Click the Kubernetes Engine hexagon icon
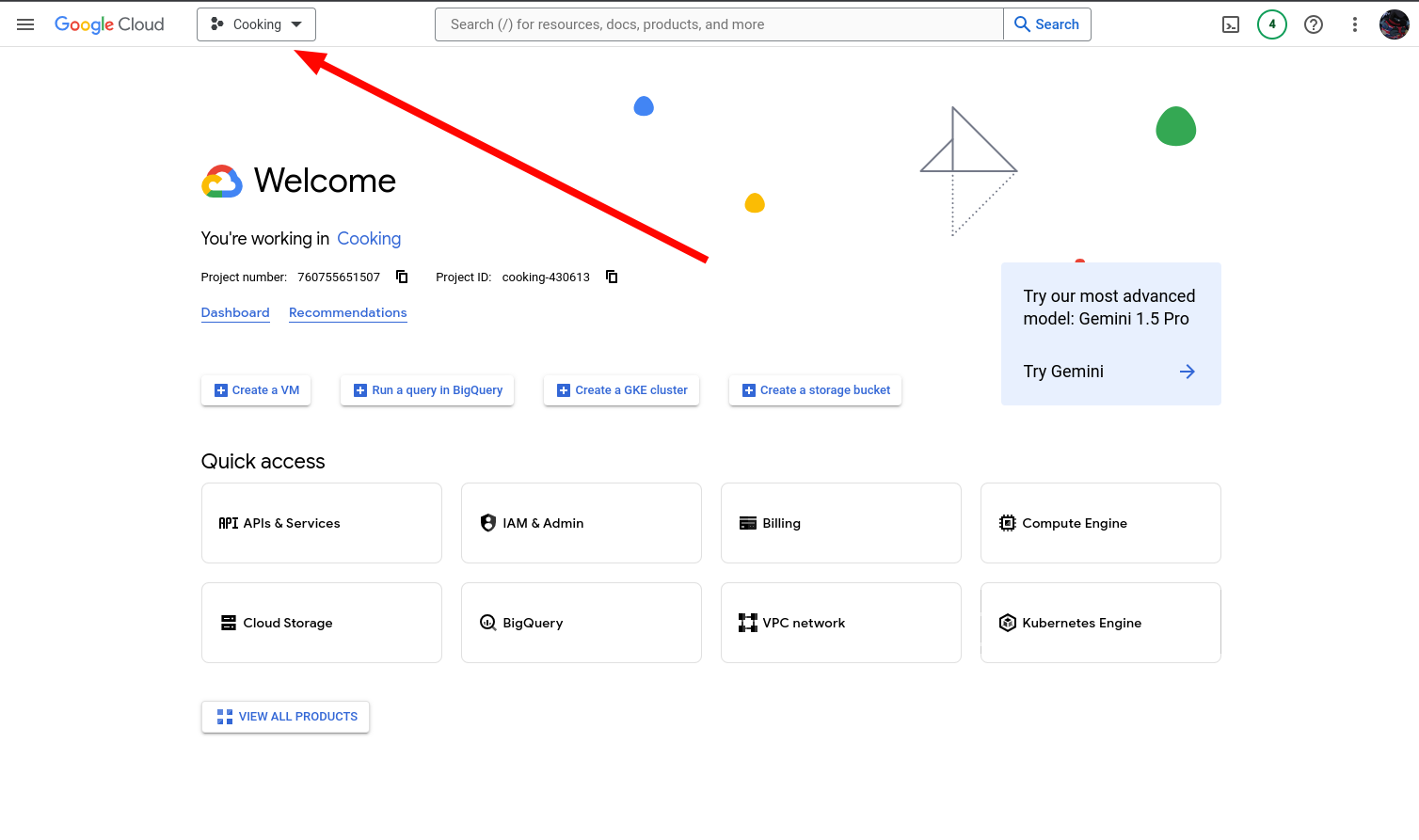The image size is (1419, 840). click(x=1008, y=623)
